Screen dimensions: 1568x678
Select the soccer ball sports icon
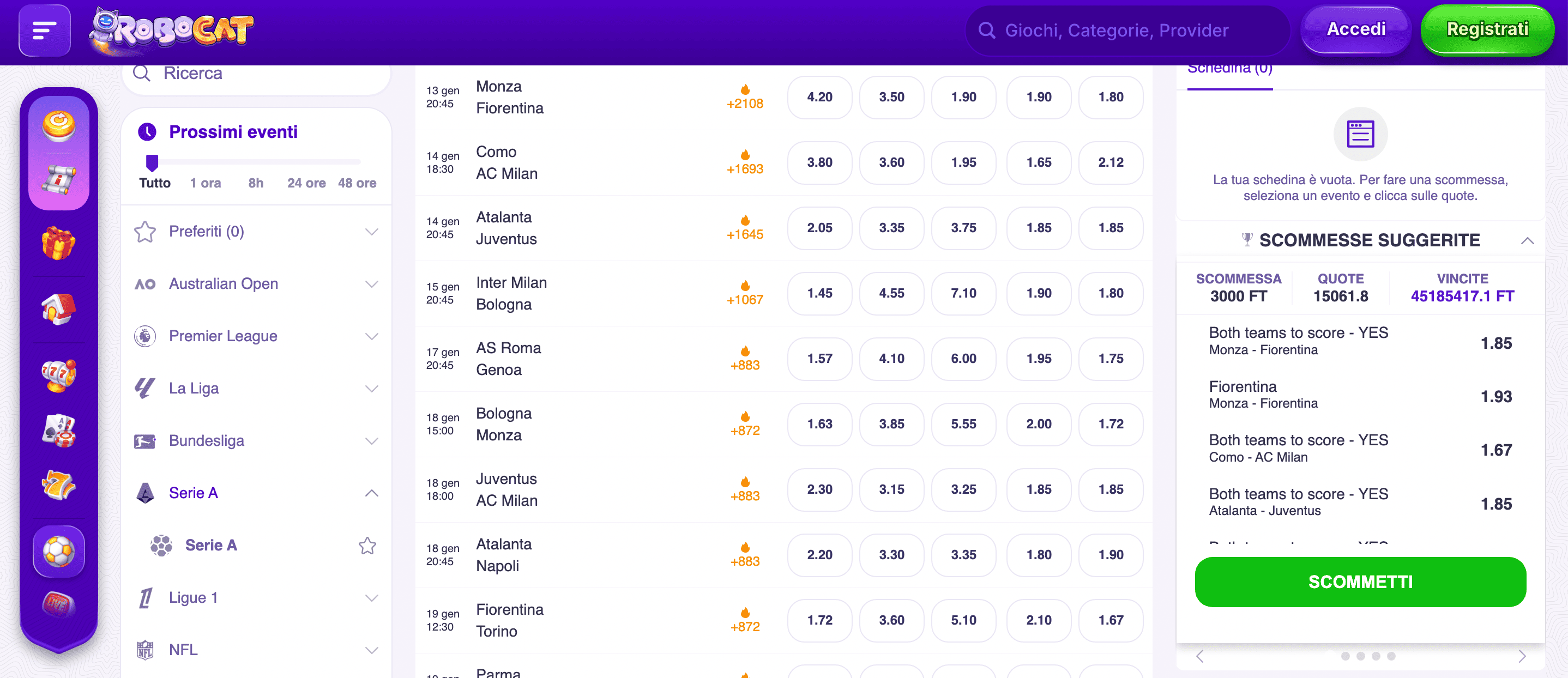click(x=58, y=552)
